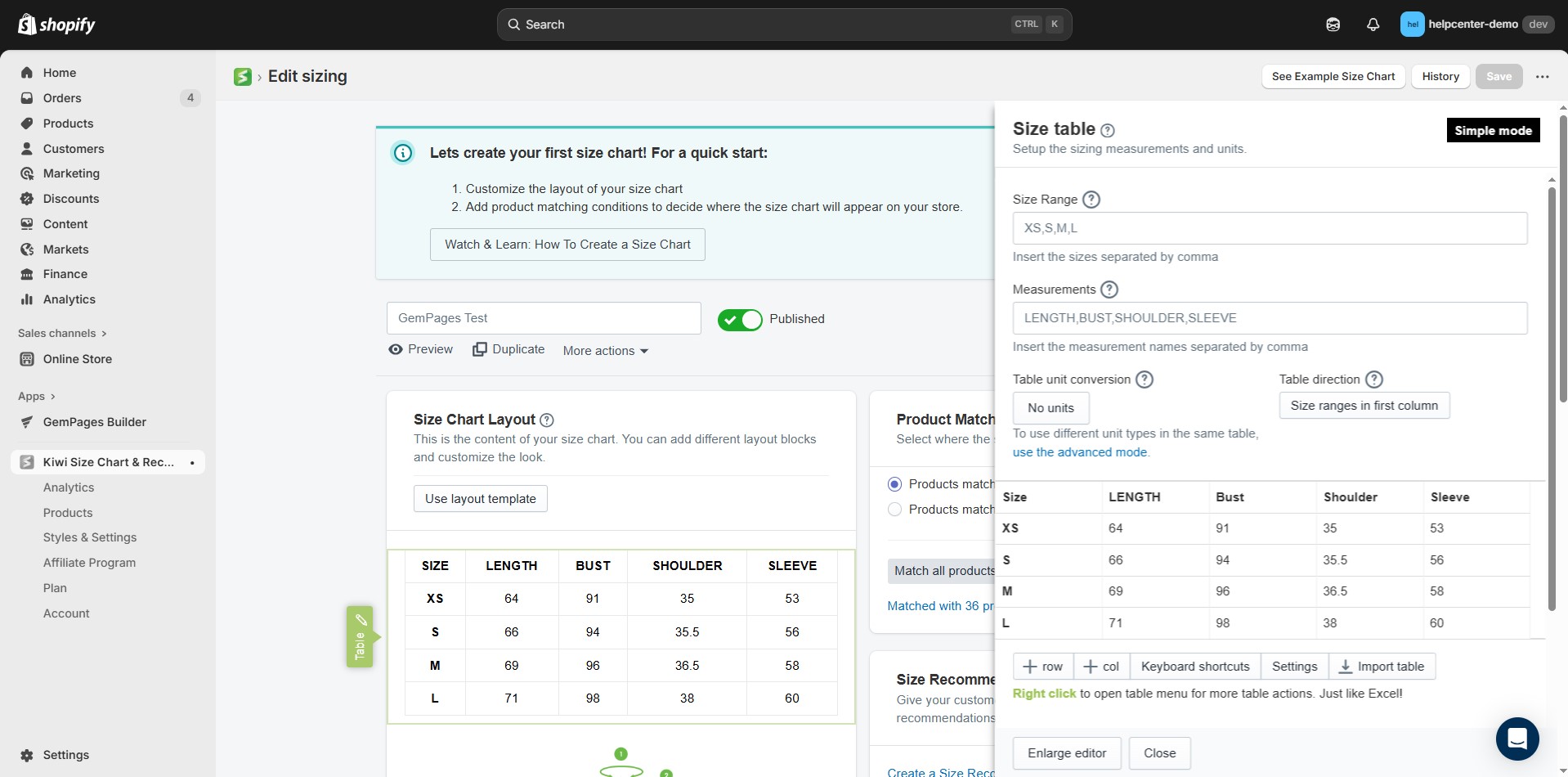1568x777 pixels.
Task: Click the Kiwi app icon in breadcrumb
Action: [243, 77]
